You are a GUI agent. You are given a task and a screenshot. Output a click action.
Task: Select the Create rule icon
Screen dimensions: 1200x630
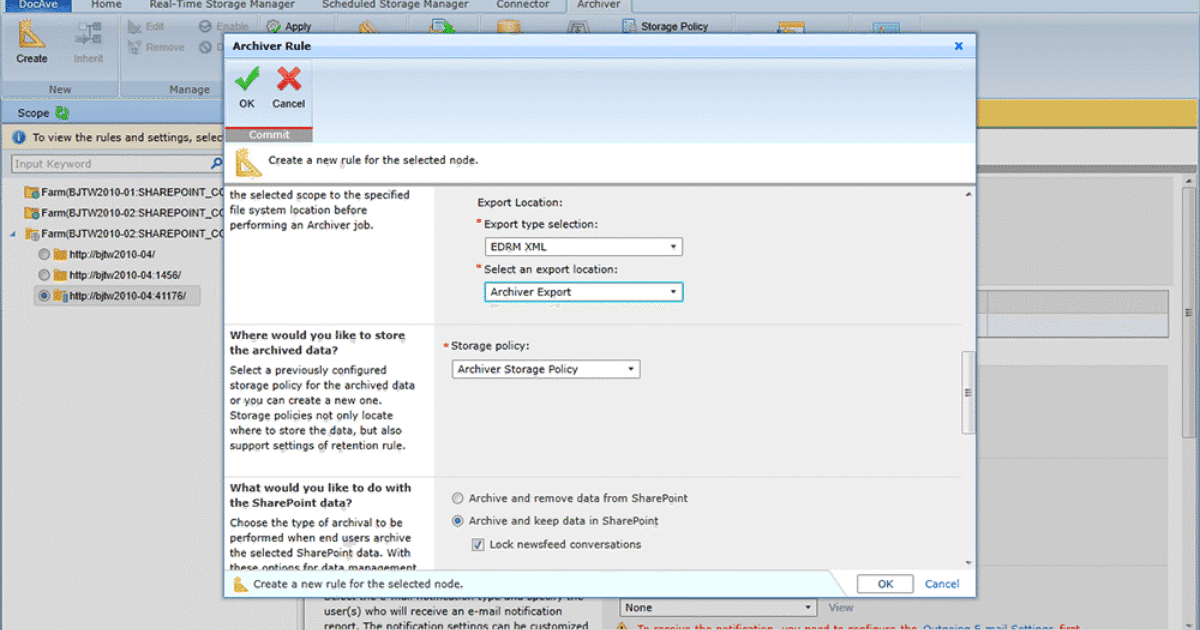[x=31, y=42]
